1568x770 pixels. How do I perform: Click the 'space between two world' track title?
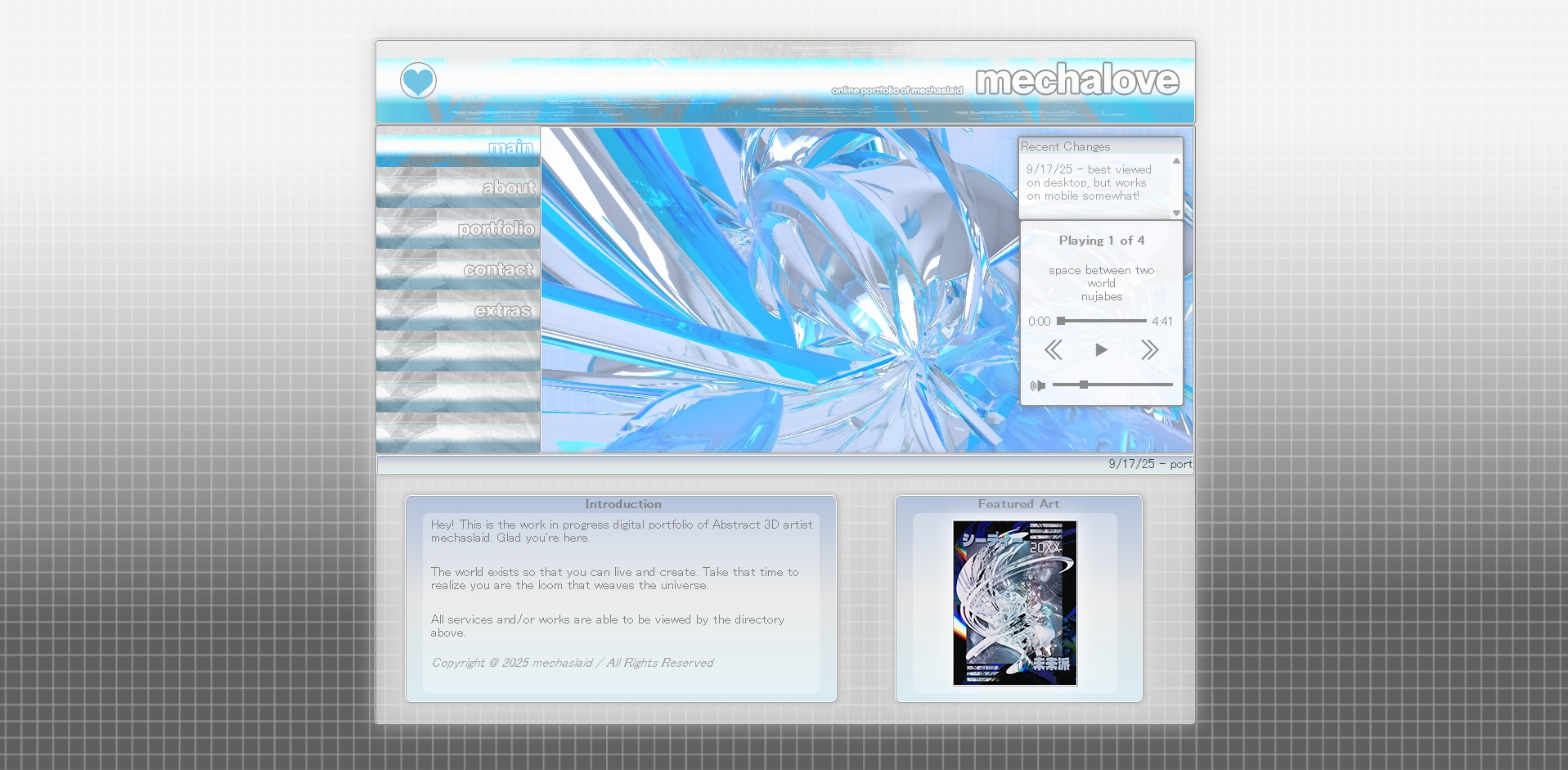(x=1101, y=277)
